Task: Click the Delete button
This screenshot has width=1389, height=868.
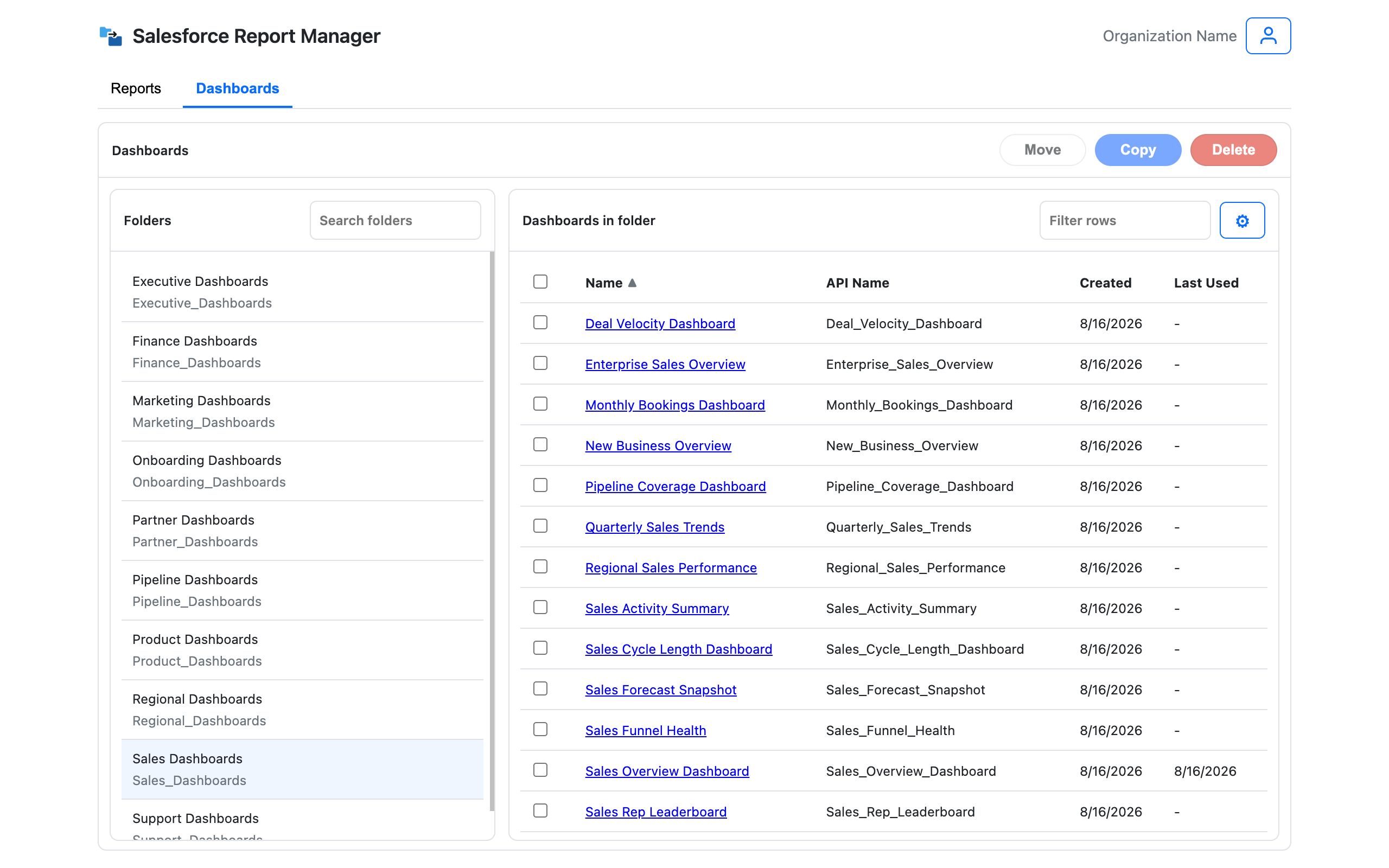Action: coord(1233,150)
